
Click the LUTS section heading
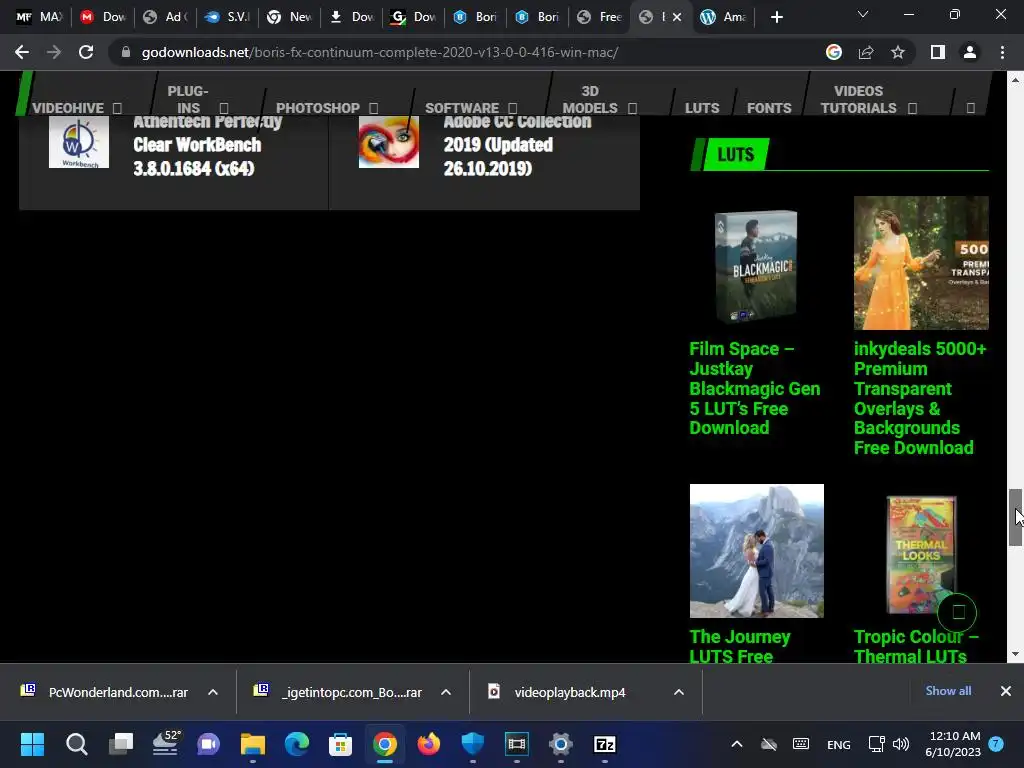click(x=735, y=155)
